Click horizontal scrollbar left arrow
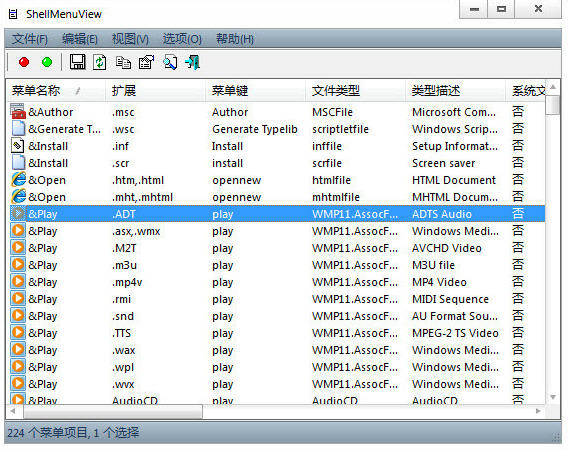 pos(13,411)
